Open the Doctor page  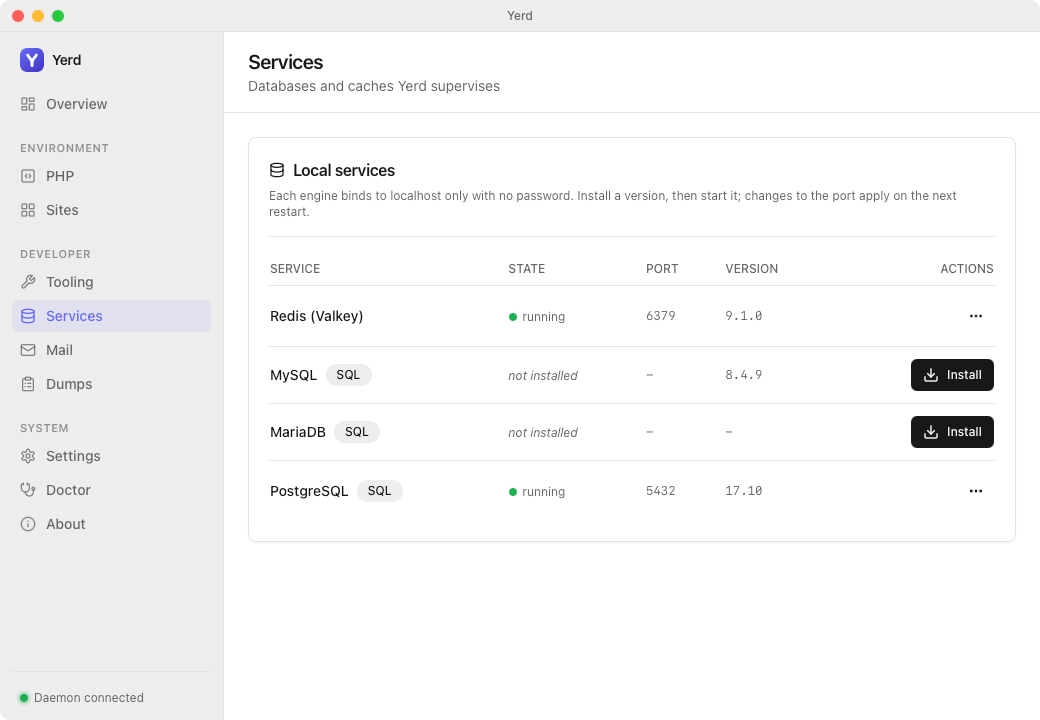coord(111,490)
